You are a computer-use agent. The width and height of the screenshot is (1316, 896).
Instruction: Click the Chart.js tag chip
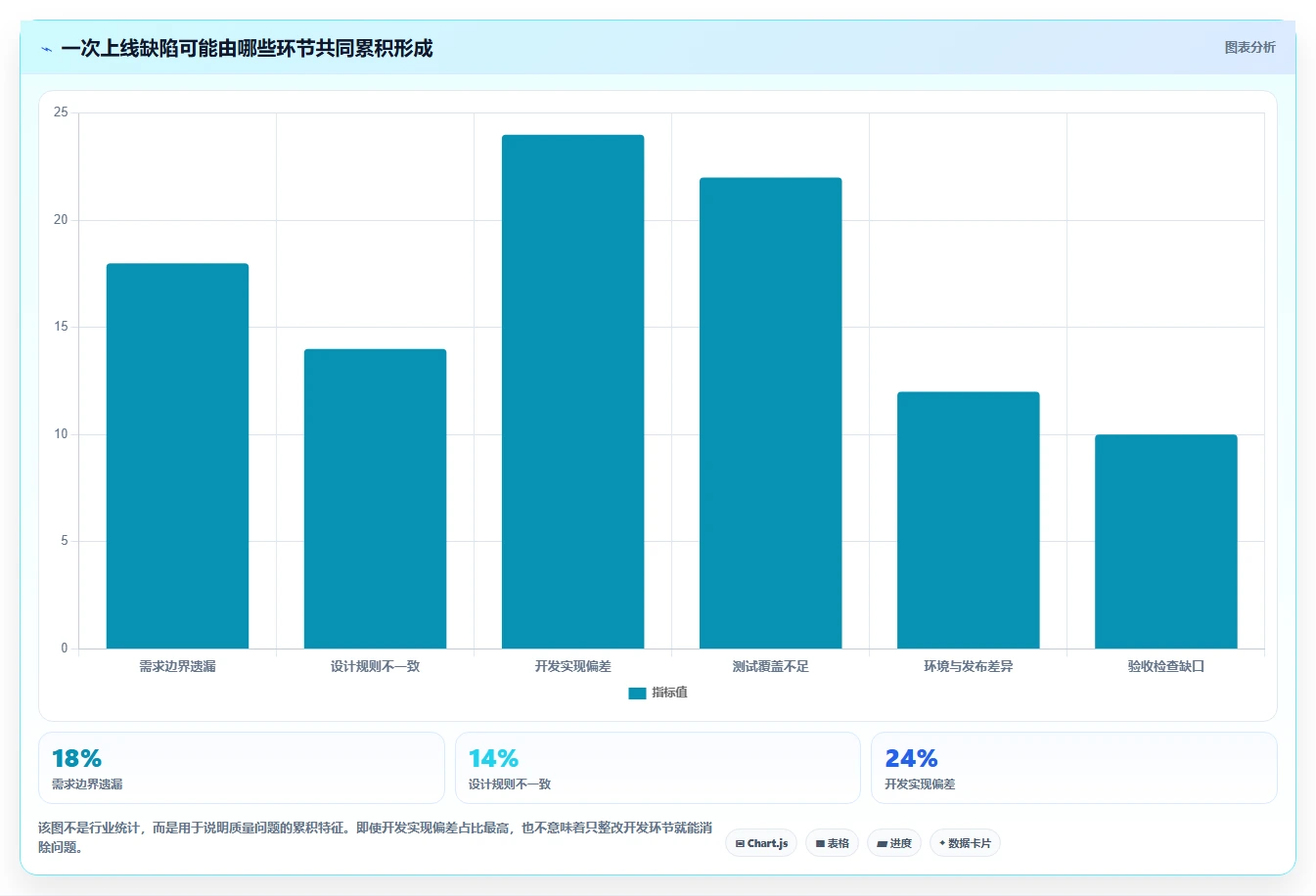tap(761, 843)
